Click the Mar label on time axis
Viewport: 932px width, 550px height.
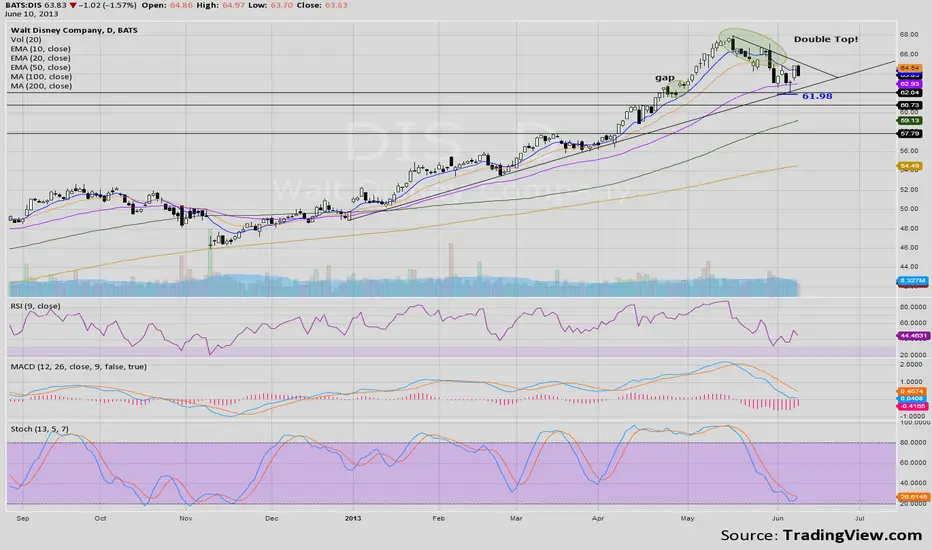516,518
